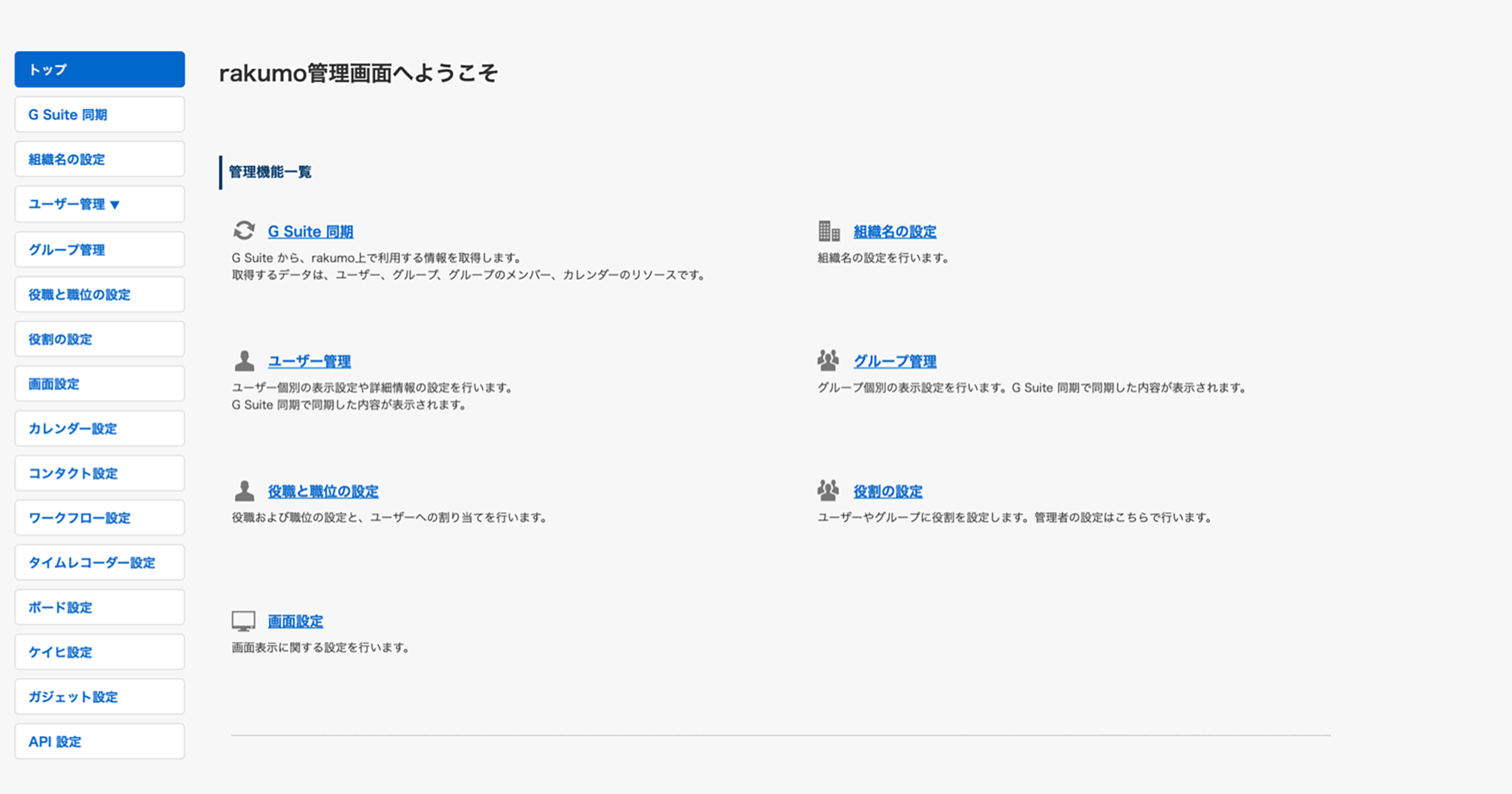Image resolution: width=1512 pixels, height=794 pixels.
Task: Open 役割の設定 in the sidebar
Action: [x=100, y=338]
